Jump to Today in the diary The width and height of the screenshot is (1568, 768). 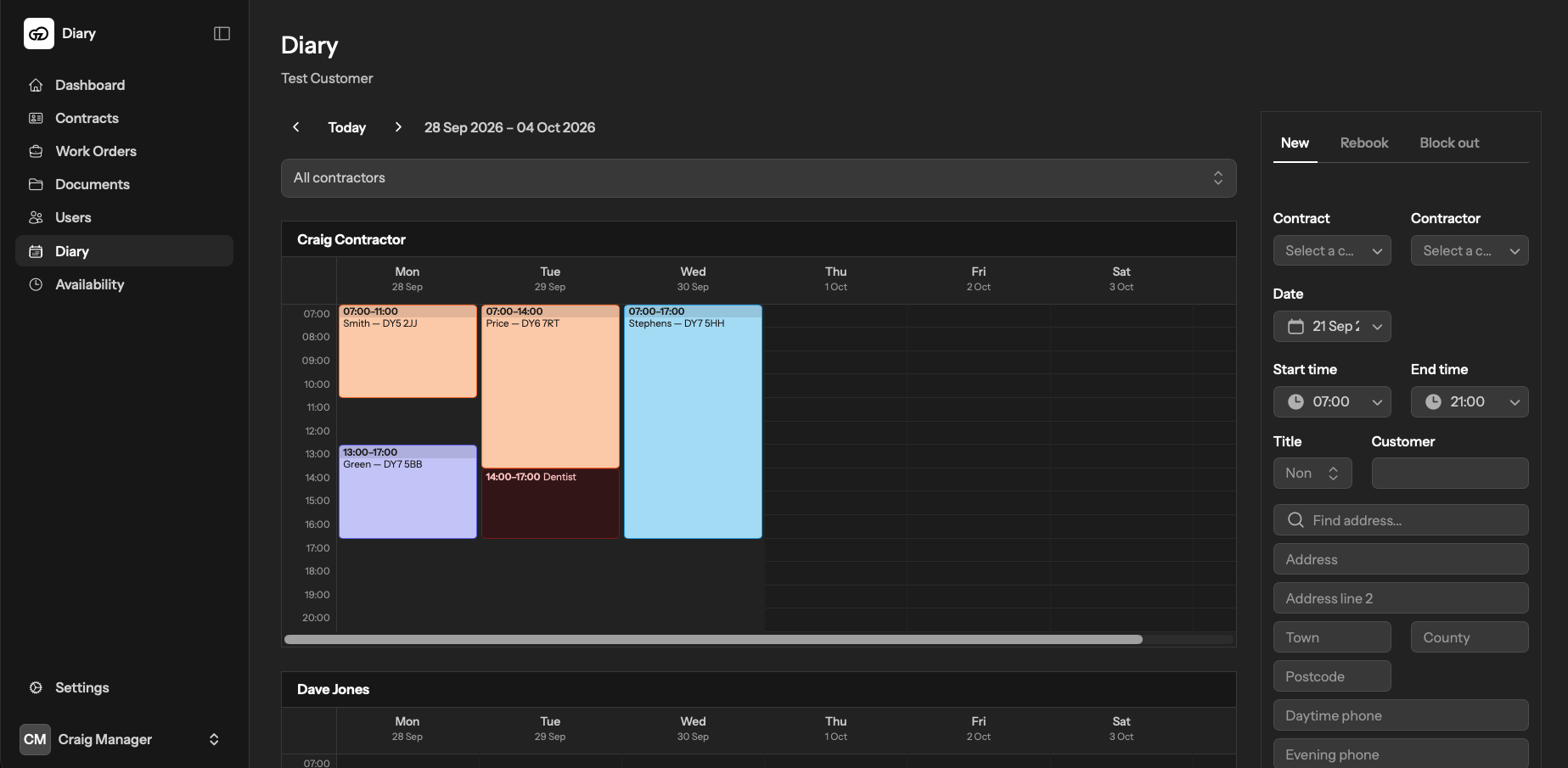click(x=347, y=127)
